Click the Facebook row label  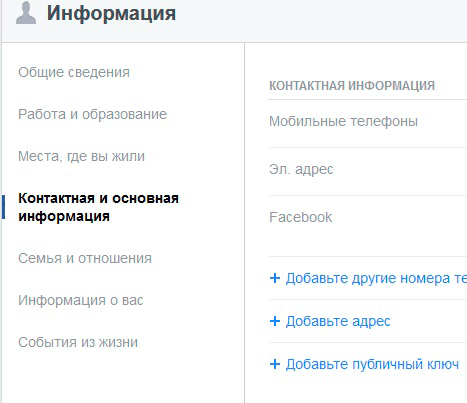tap(300, 217)
